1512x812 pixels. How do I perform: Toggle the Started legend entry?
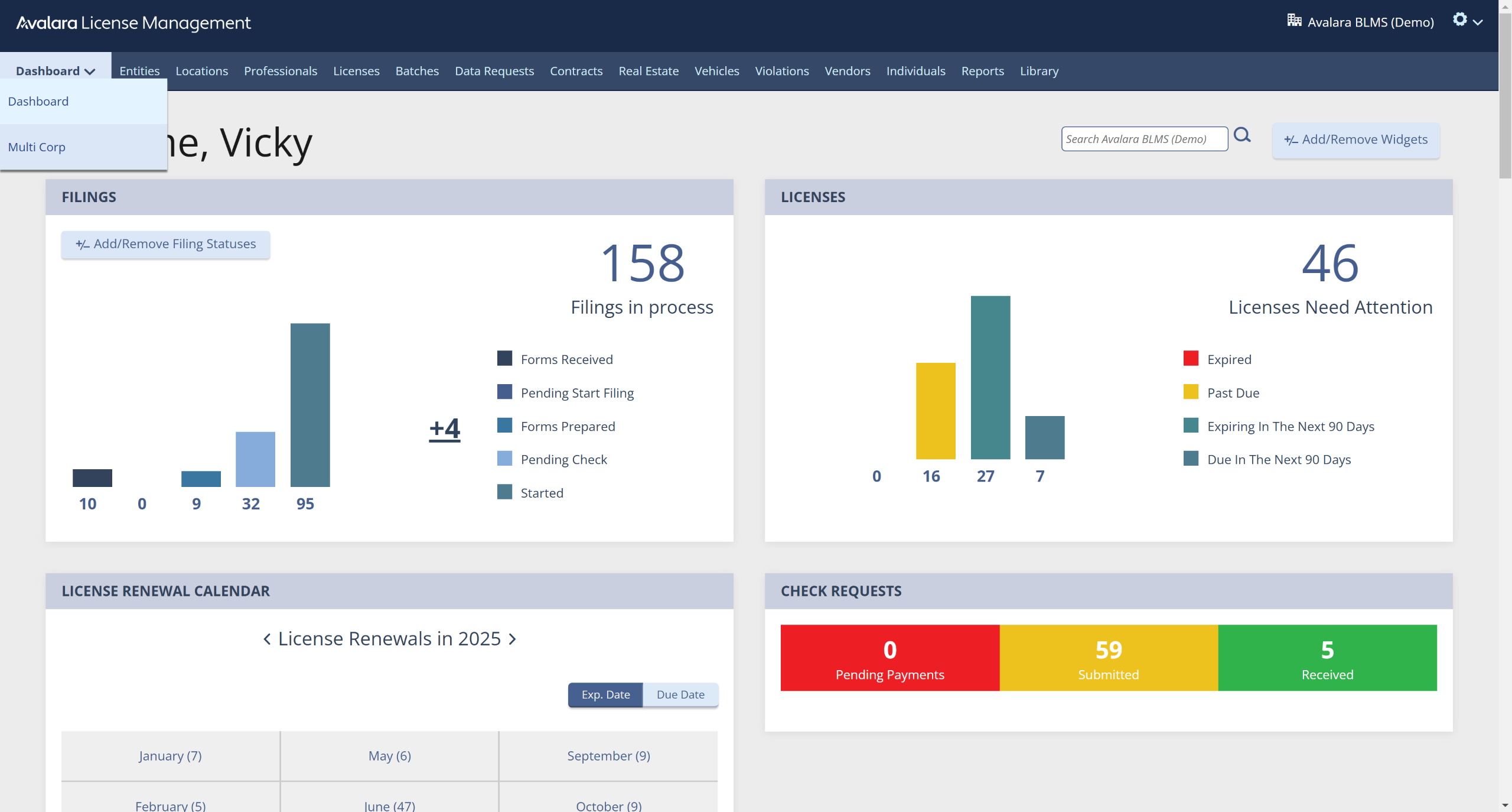coord(542,493)
